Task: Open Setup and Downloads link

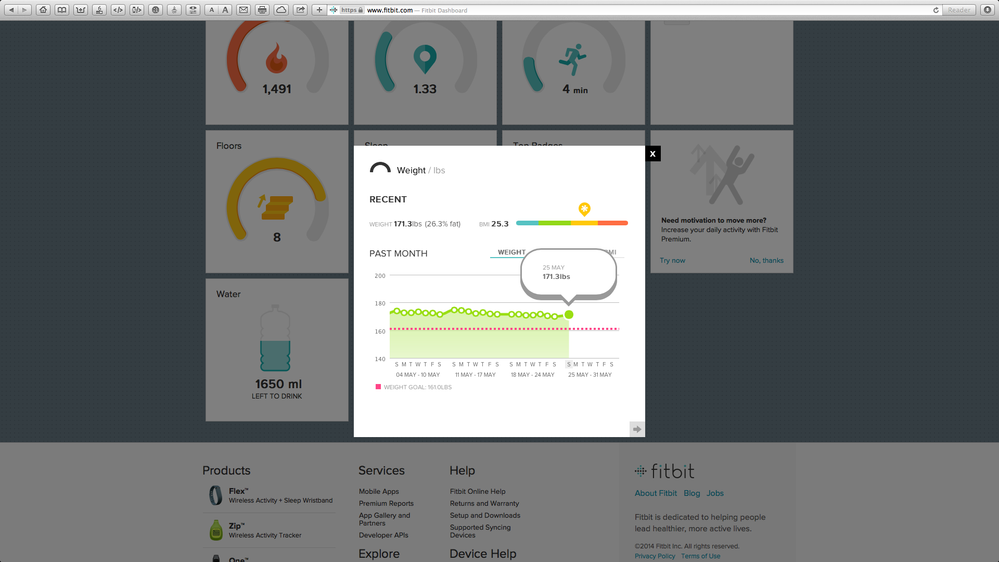Action: (x=485, y=515)
